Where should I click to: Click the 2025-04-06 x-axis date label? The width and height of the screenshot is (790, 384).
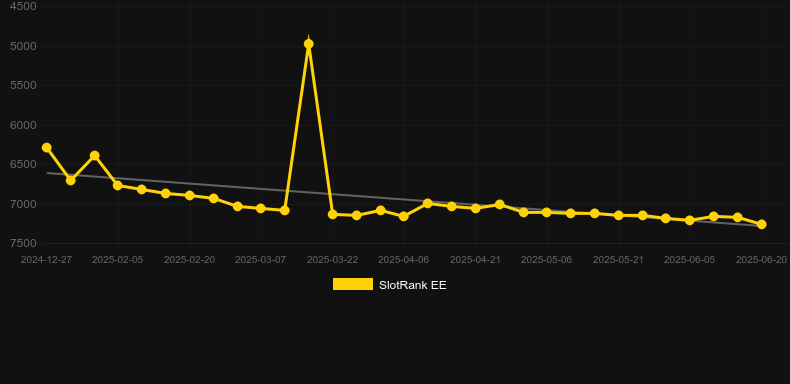point(404,260)
